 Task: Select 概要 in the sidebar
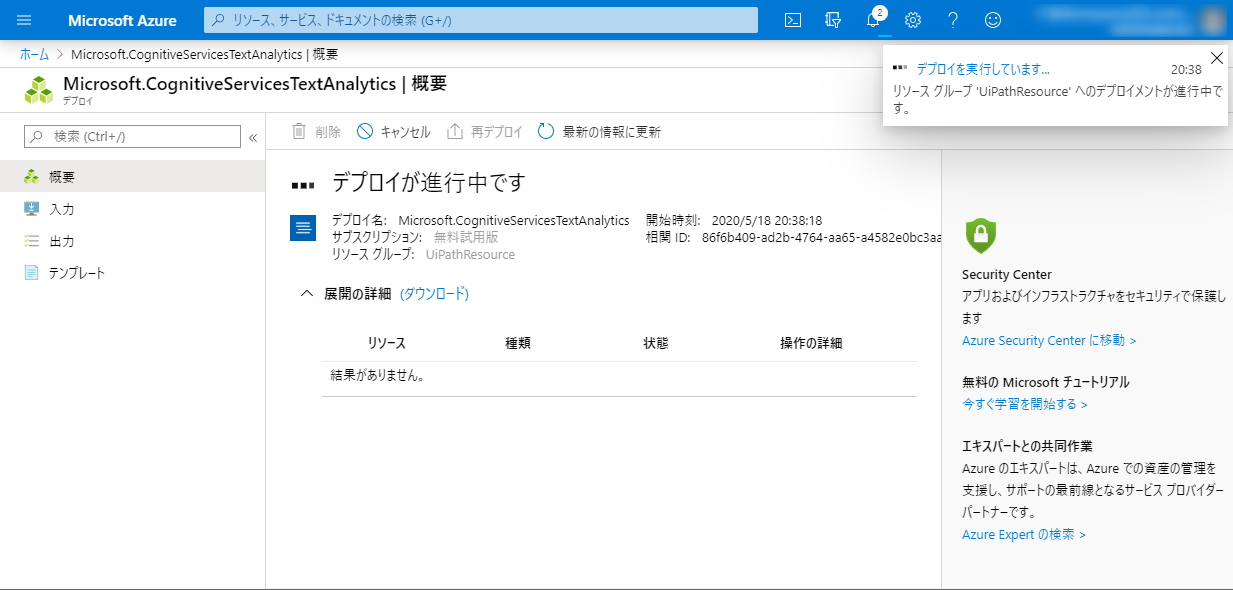point(132,177)
